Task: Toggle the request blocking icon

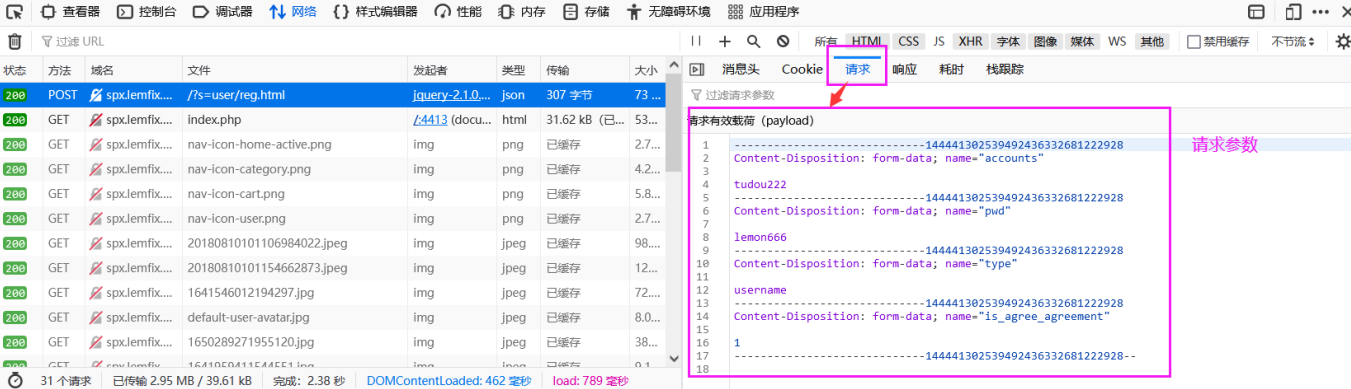Action: coord(783,41)
